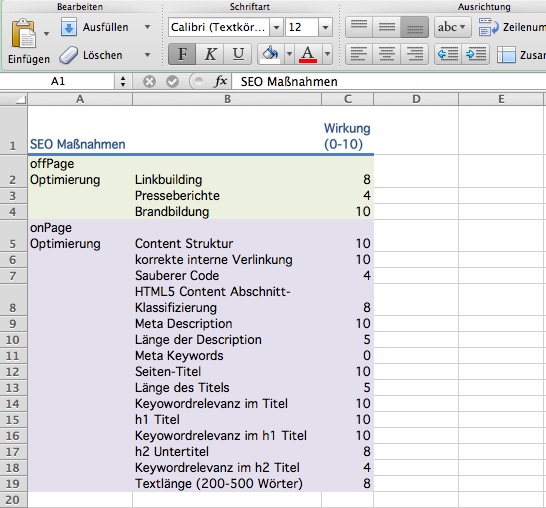Confirm the formula bar entry checkmark
The image size is (546, 508).
point(172,81)
